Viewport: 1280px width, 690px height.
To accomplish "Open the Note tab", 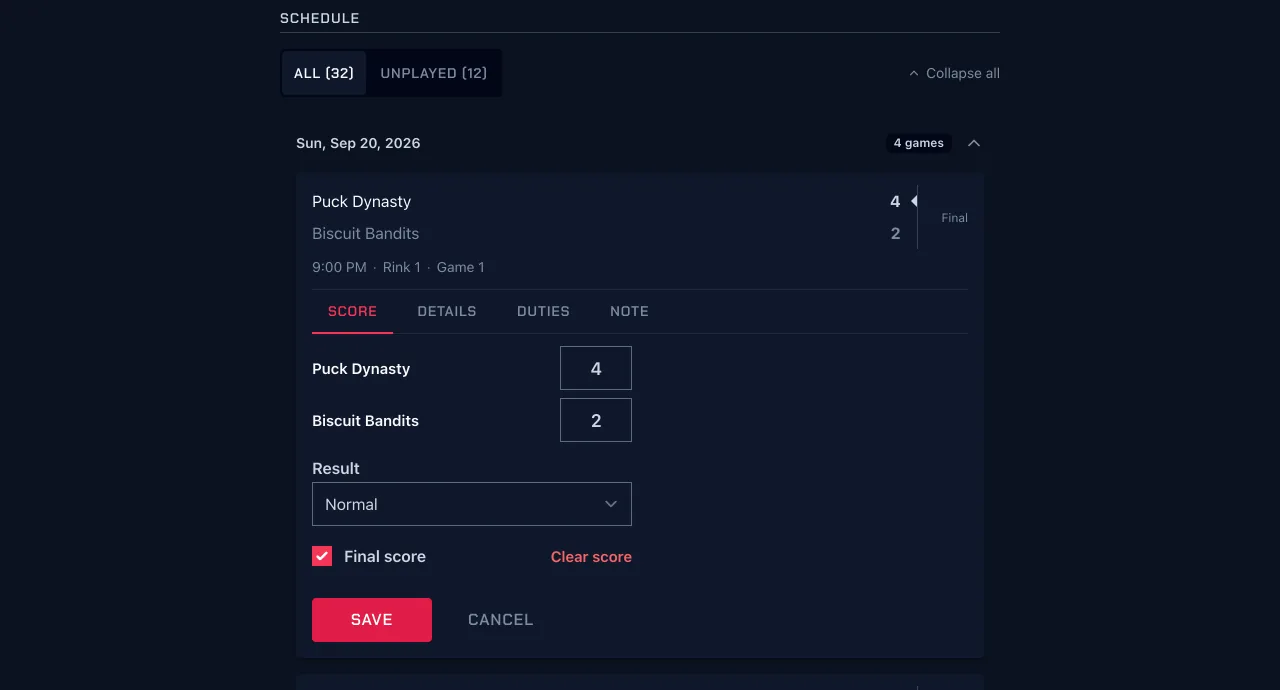I will tap(629, 311).
